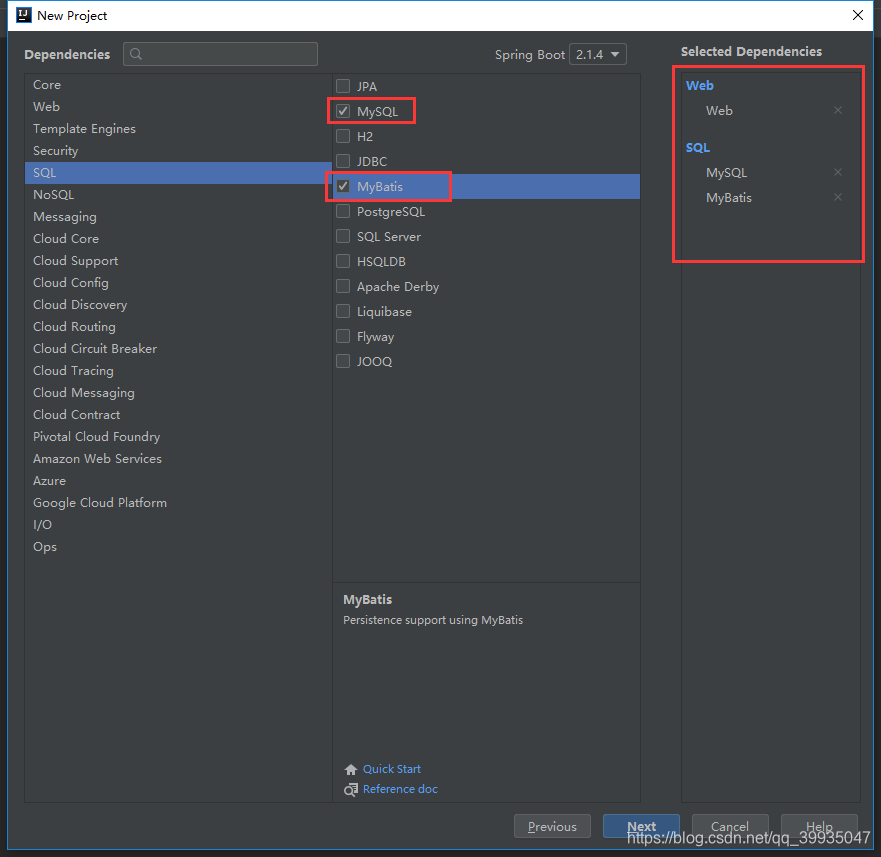Select the Ops category

coord(179,547)
